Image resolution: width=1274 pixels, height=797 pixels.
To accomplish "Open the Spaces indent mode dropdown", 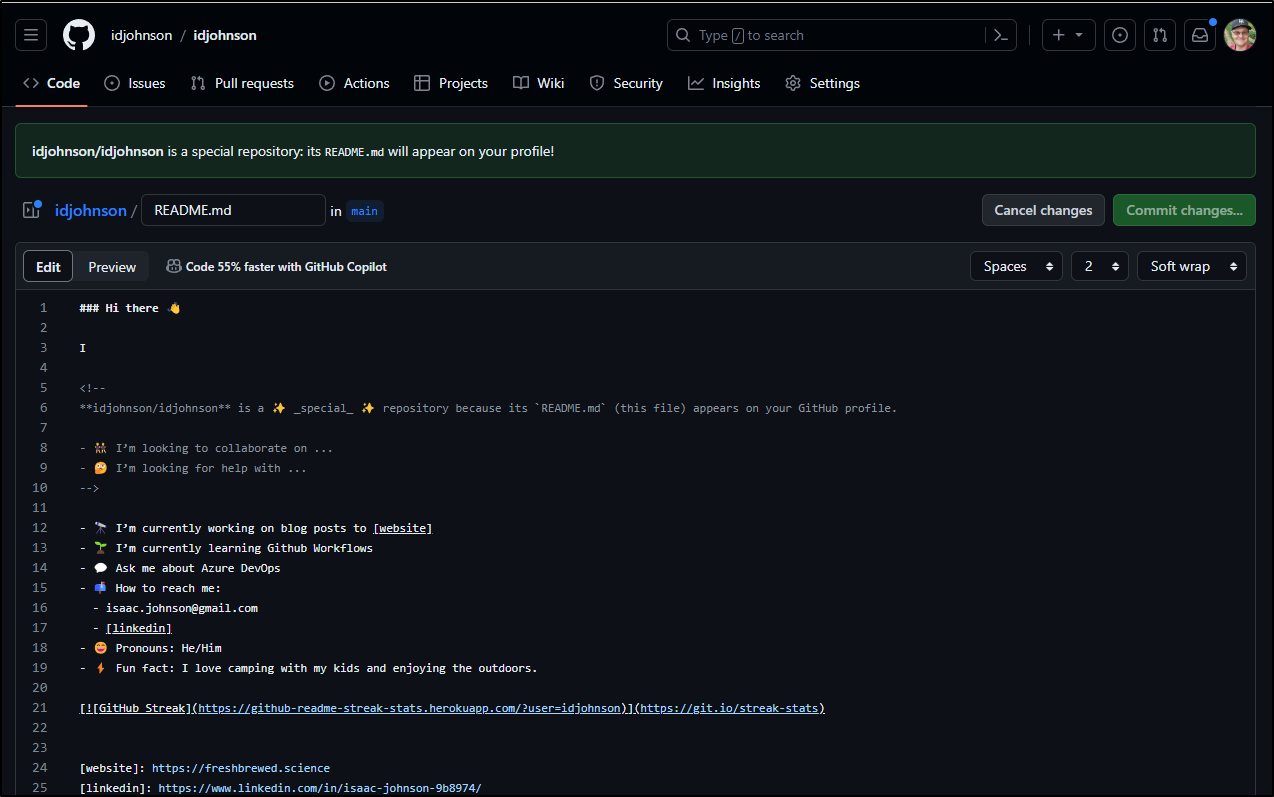I will [x=1016, y=266].
